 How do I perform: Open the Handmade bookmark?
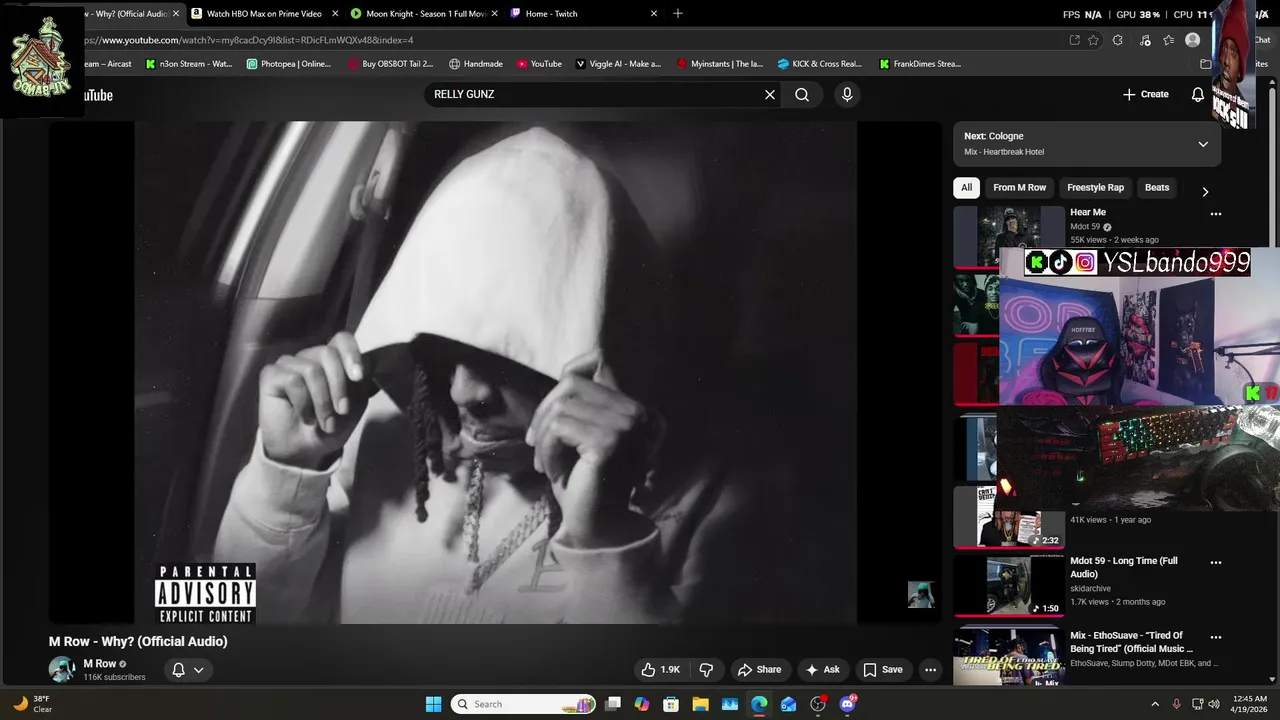pos(475,64)
